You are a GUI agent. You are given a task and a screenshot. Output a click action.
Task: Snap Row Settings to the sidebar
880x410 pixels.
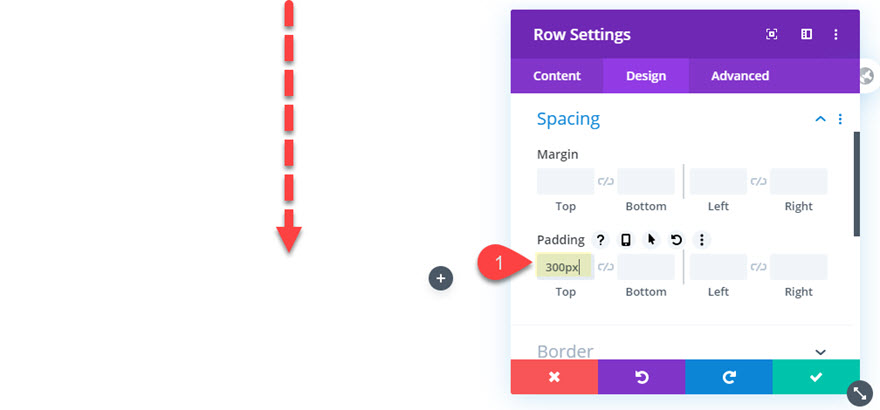[806, 35]
